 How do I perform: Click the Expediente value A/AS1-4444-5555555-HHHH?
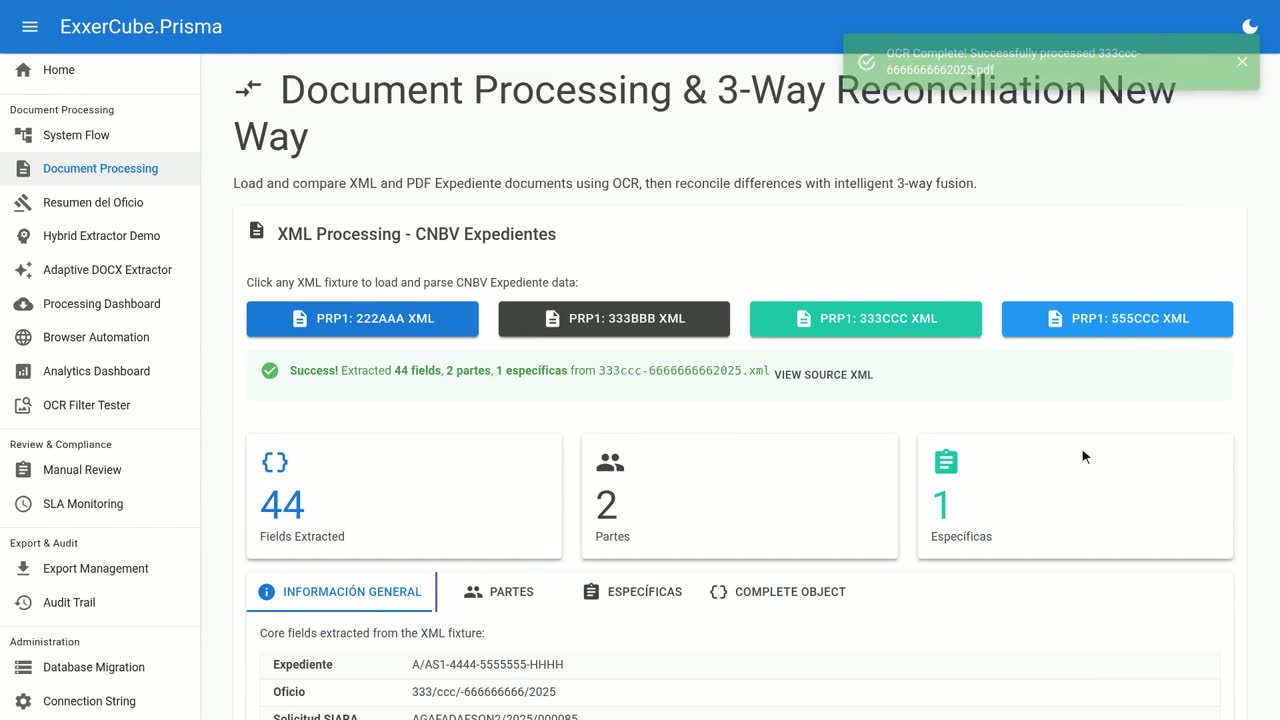coord(488,665)
